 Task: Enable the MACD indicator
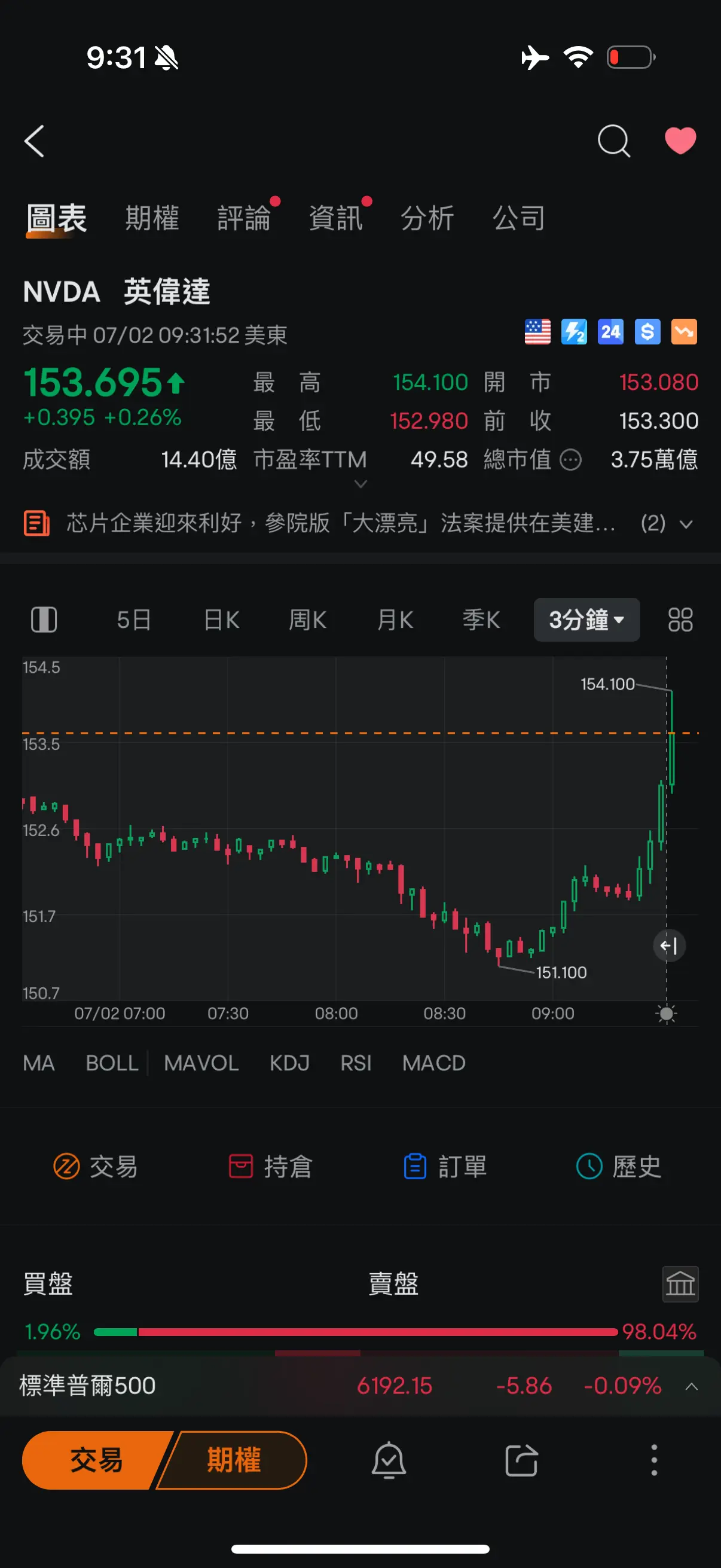point(434,1063)
